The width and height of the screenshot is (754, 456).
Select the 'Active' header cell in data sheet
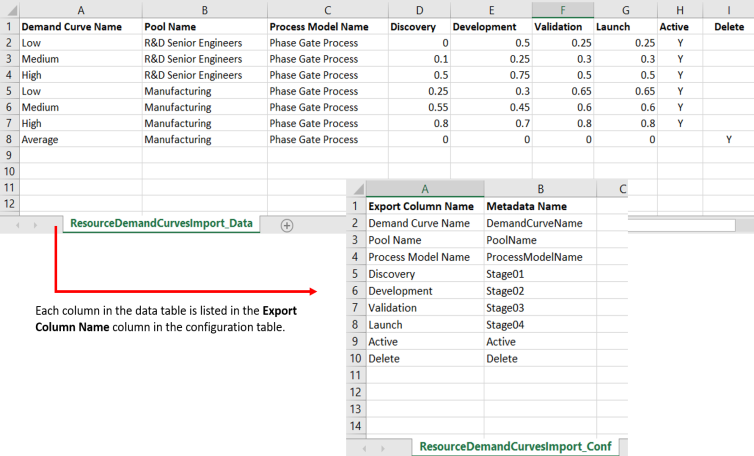[x=680, y=27]
